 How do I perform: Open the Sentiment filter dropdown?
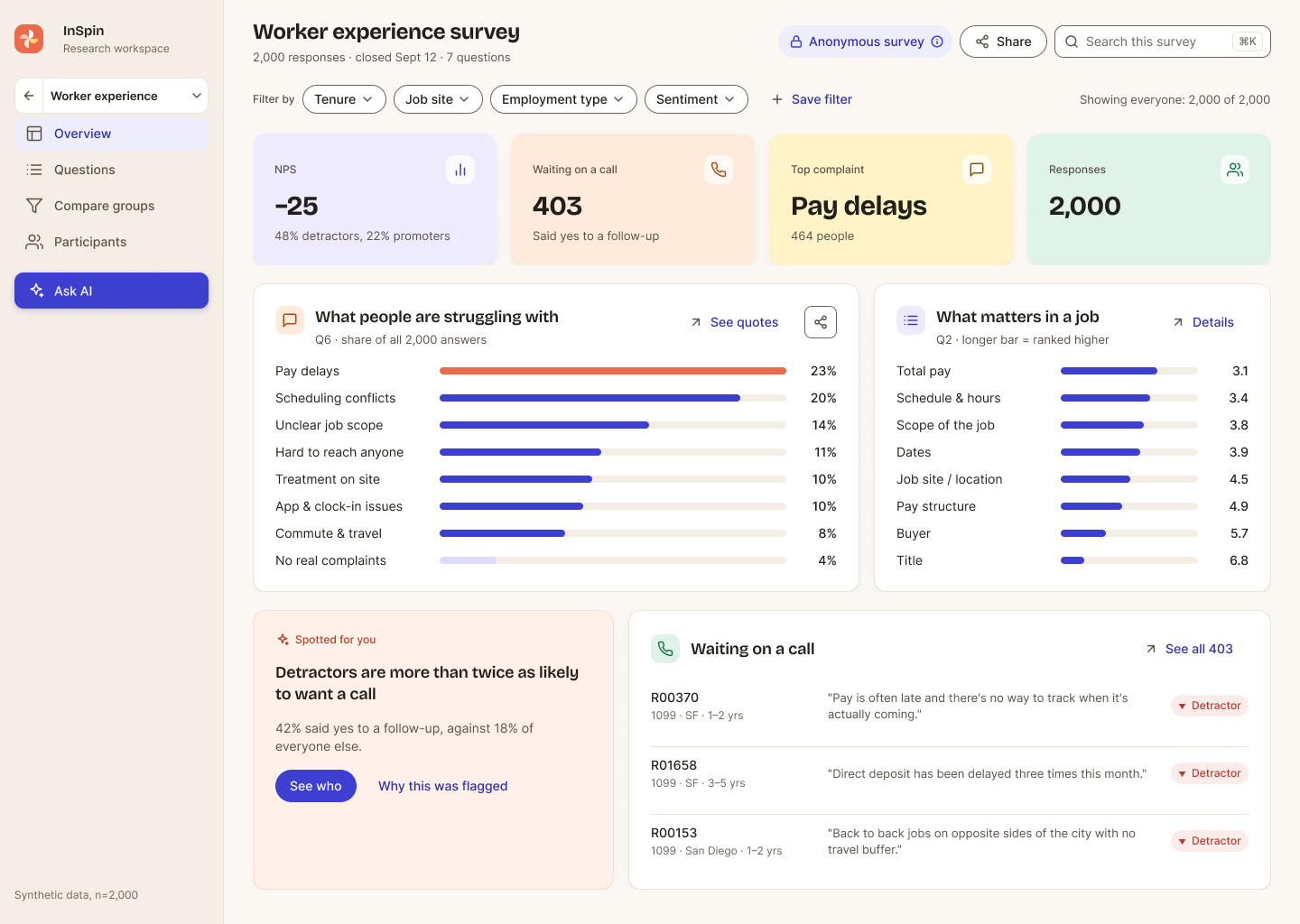(x=696, y=99)
